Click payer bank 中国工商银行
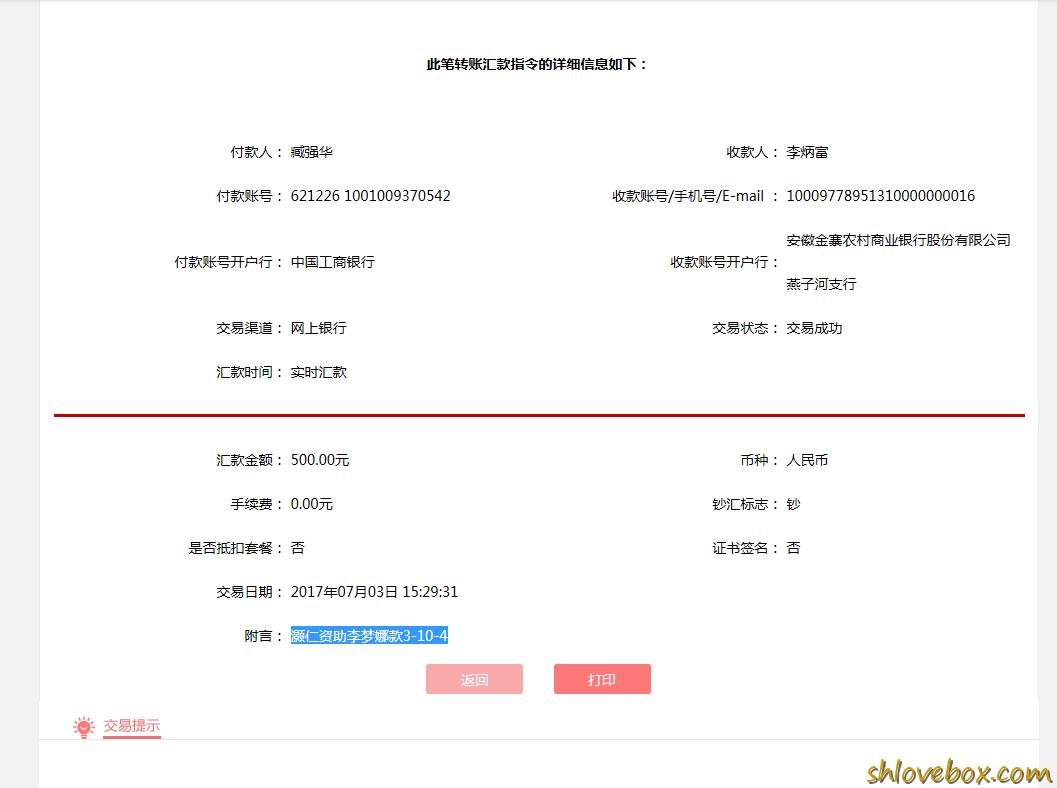The height and width of the screenshot is (788, 1057). tap(332, 262)
